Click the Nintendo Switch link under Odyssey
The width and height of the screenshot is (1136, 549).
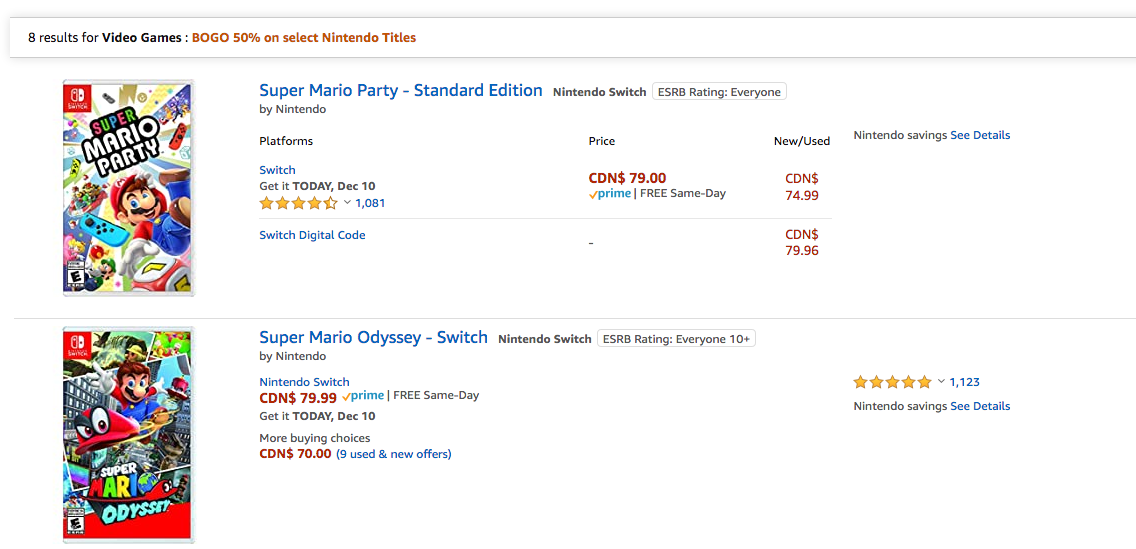pyautogui.click(x=304, y=382)
